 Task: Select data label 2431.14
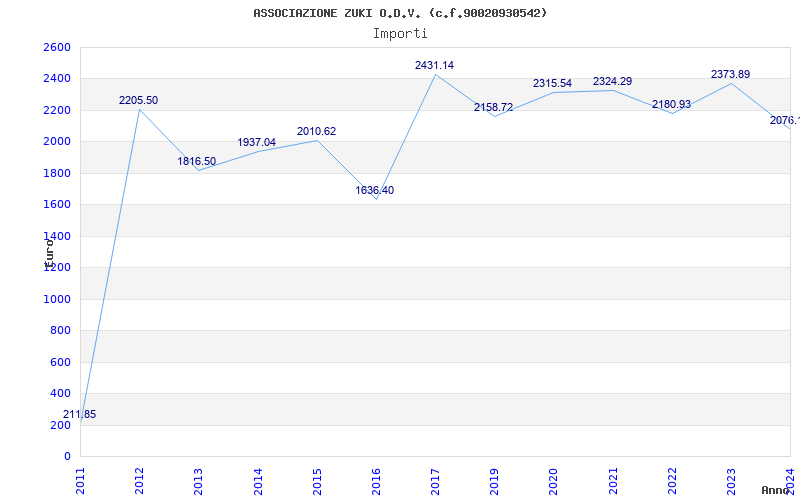point(434,65)
